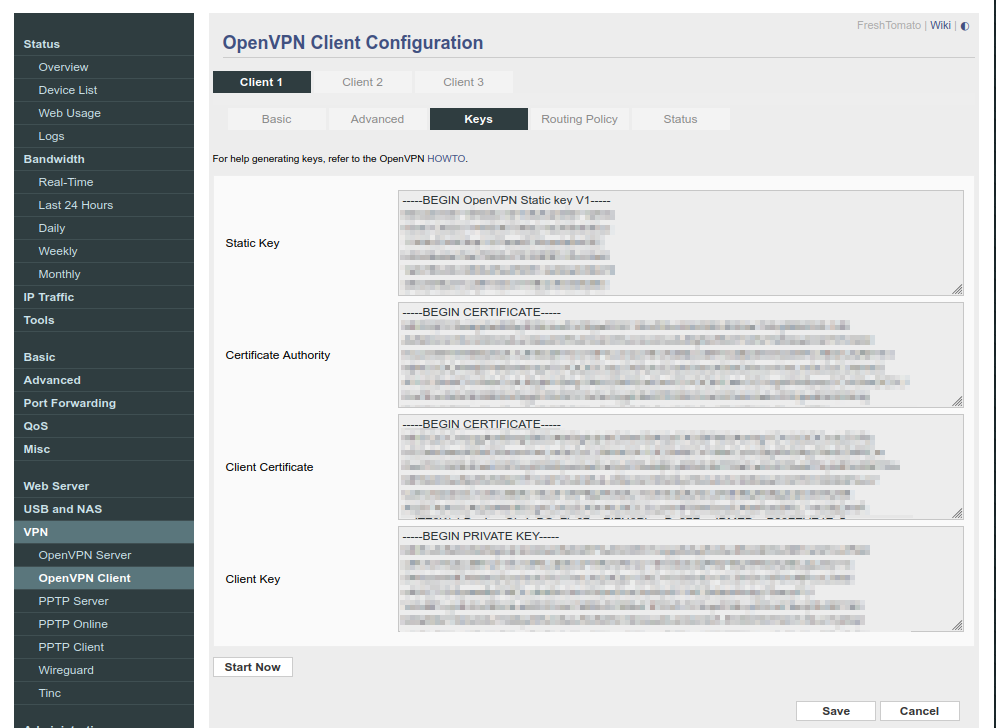Open the Wiki link
The width and height of the screenshot is (996, 728).
click(940, 25)
